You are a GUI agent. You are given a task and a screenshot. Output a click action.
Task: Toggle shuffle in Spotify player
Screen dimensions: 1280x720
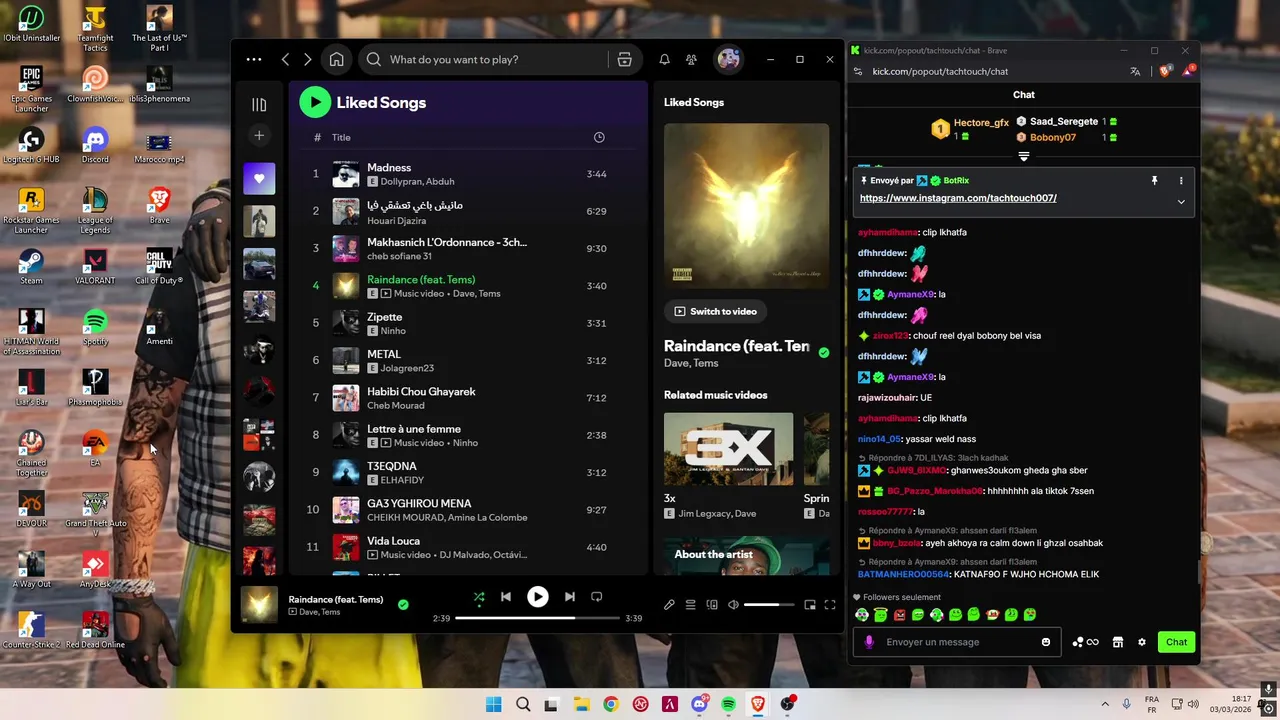click(x=479, y=597)
